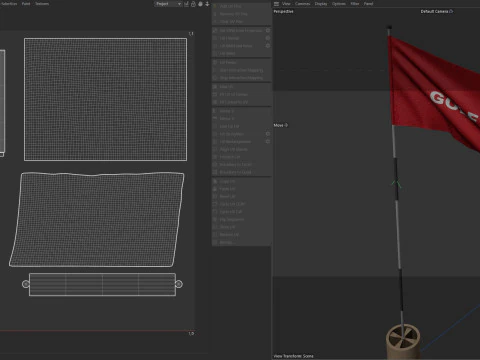
Task: Click the UV Peeler command
Action: 242,62
